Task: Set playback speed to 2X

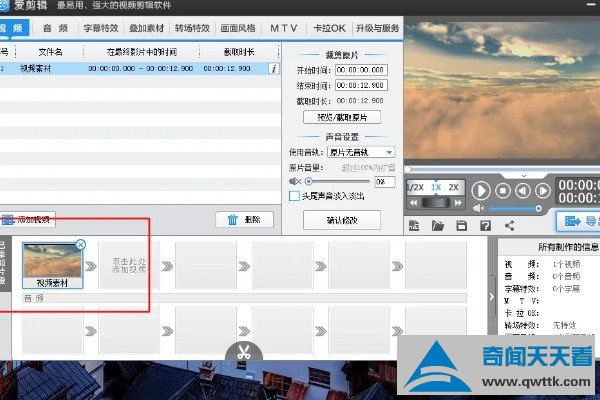Action: tap(453, 187)
